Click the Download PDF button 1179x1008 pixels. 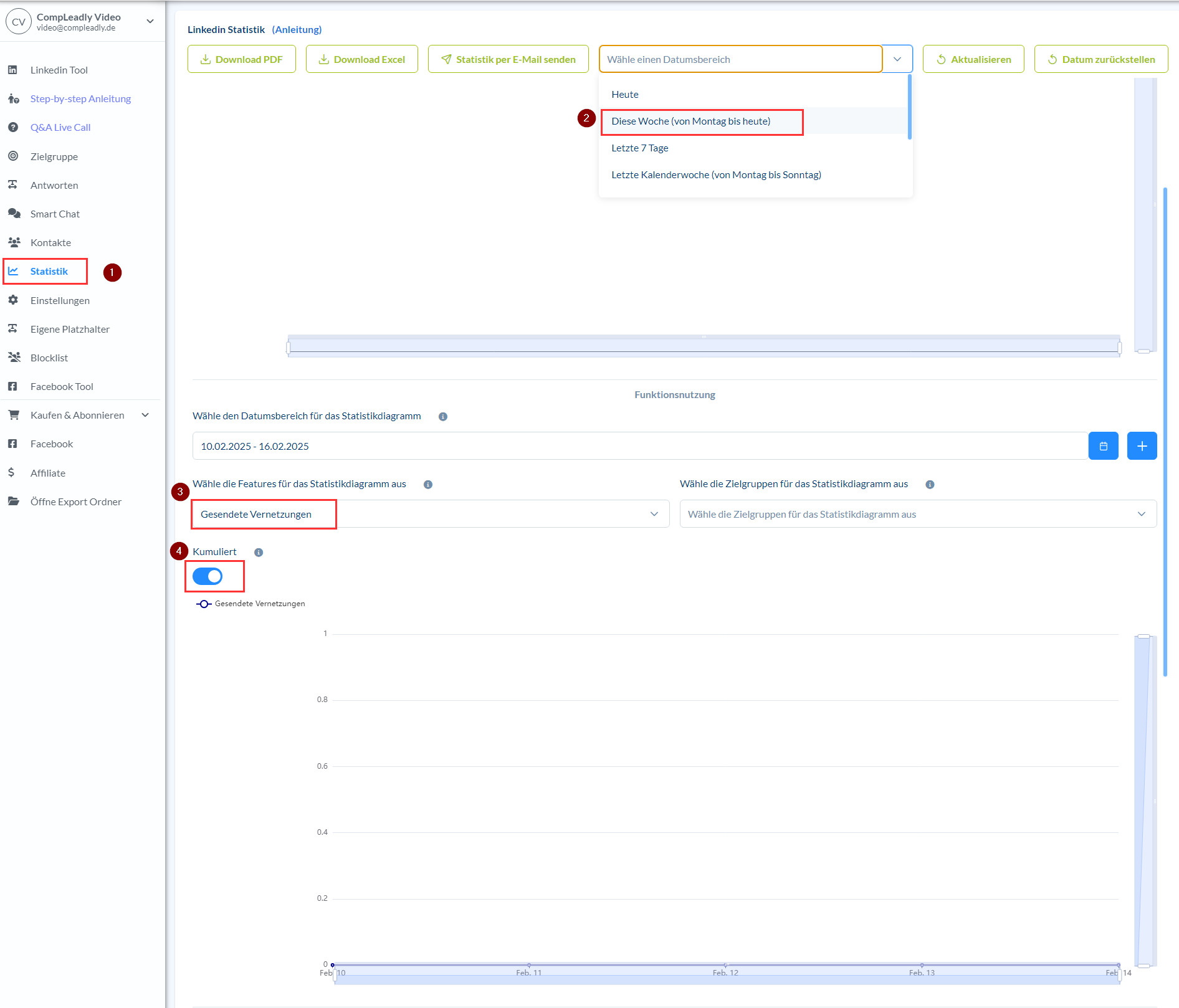pos(242,59)
